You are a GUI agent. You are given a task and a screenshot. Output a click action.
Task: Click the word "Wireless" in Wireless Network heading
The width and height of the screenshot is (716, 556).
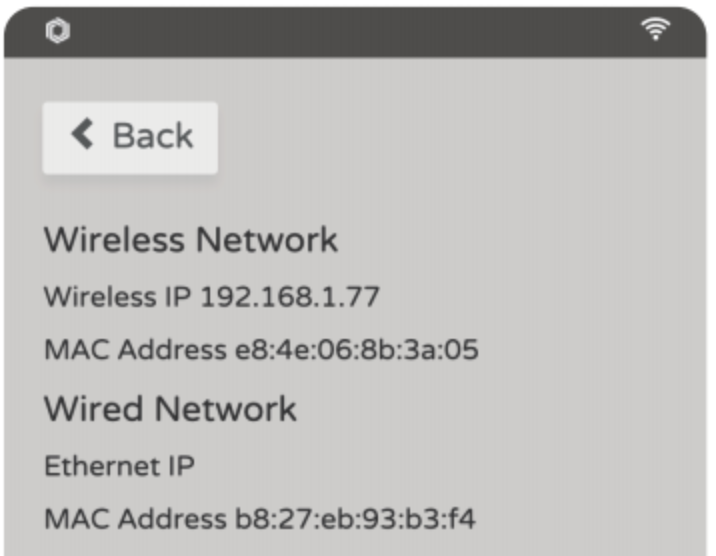[x=115, y=241]
